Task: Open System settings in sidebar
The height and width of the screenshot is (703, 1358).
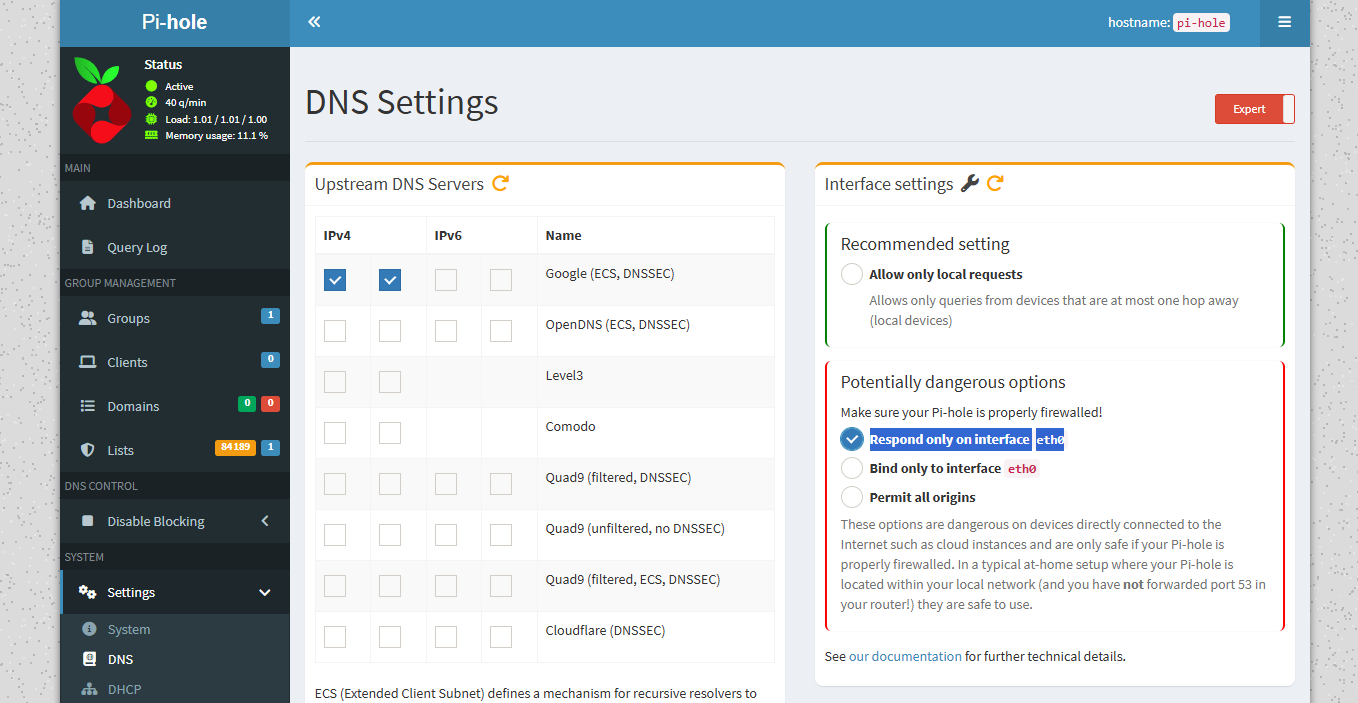Action: [x=128, y=629]
